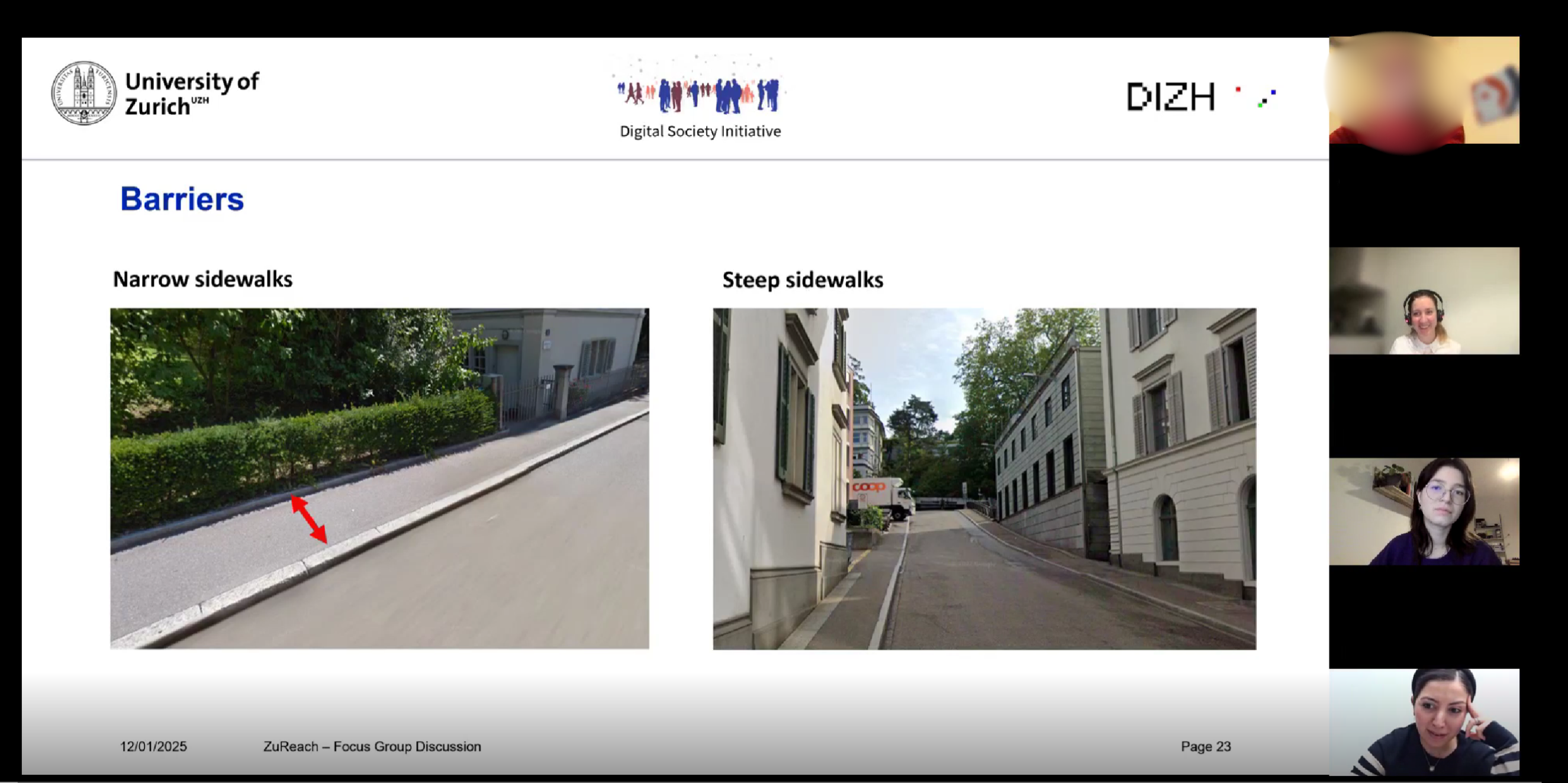1568x783 pixels.
Task: Click the University of Zurich seal logo
Action: point(83,93)
